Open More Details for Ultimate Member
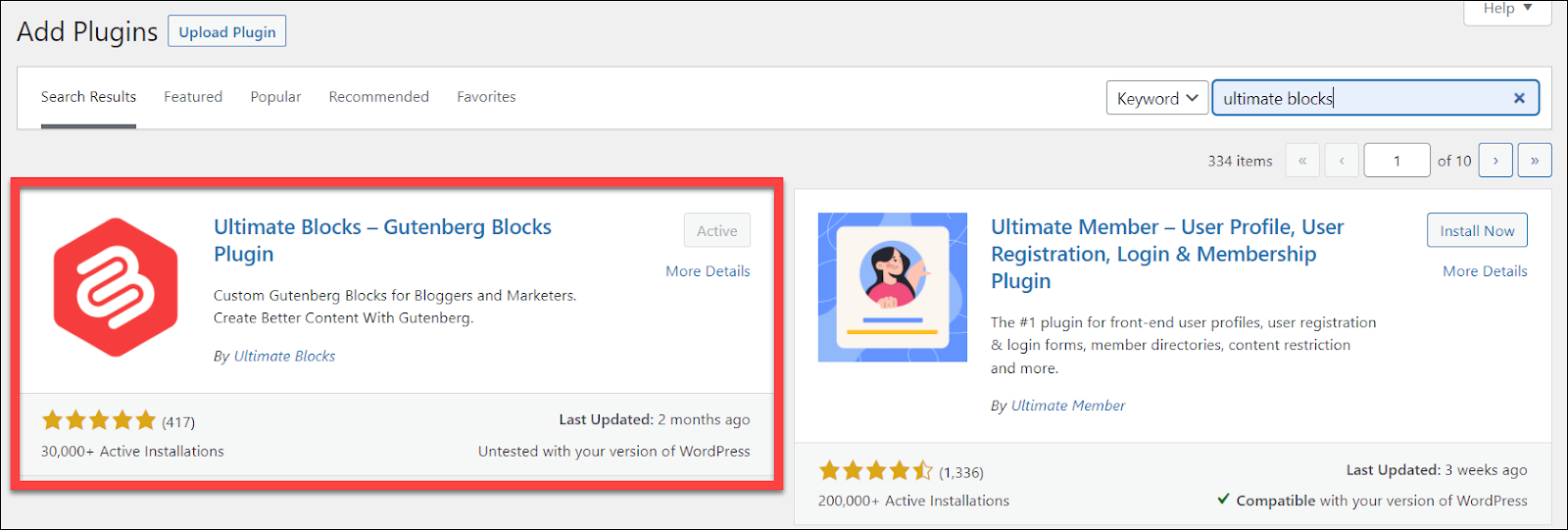Image resolution: width=1568 pixels, height=530 pixels. (1485, 271)
